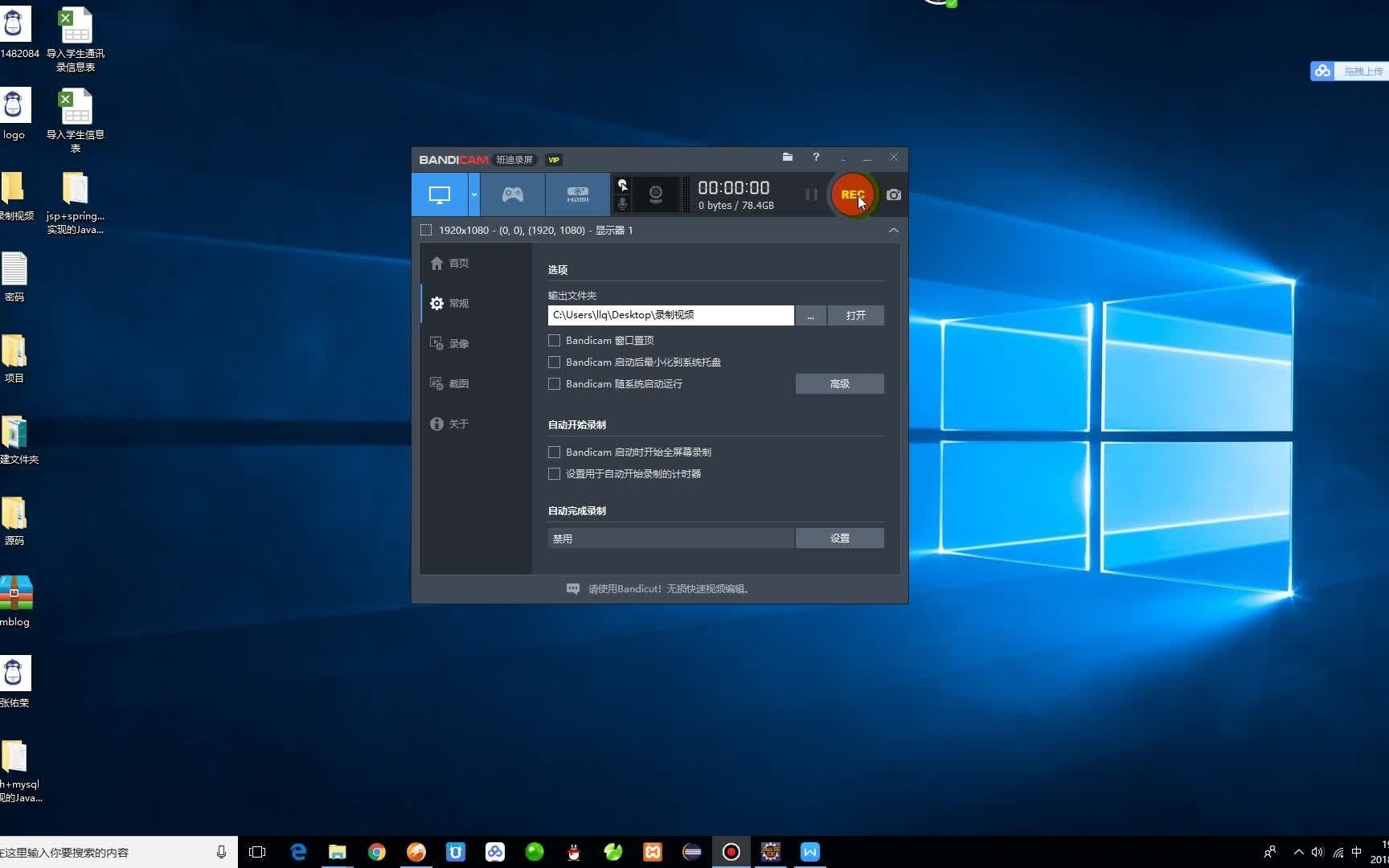Select screen recording mode monitor icon

coord(440,194)
